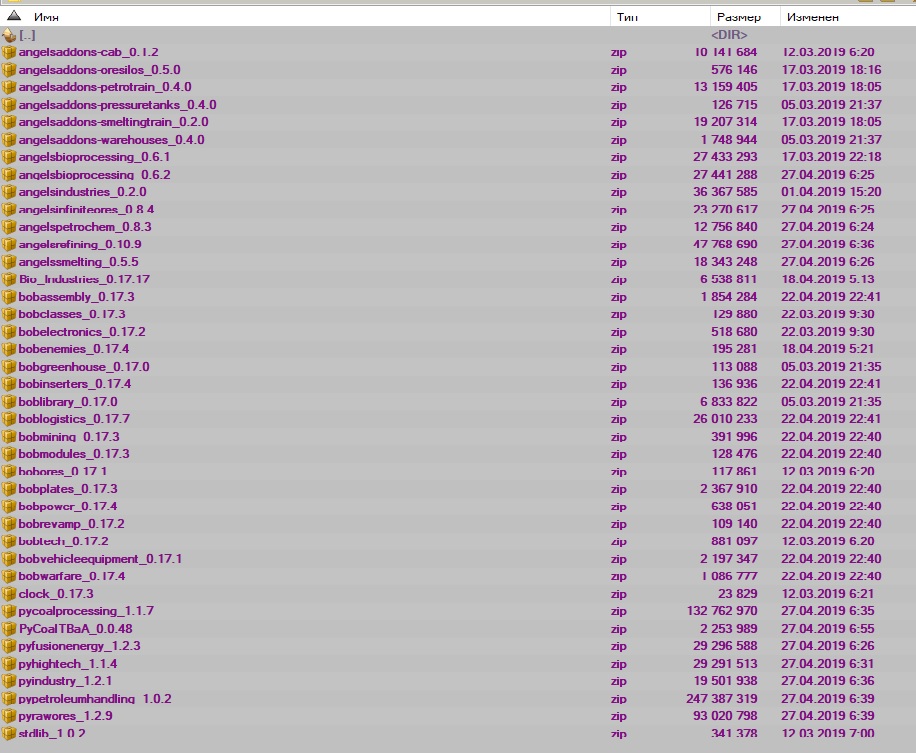
Task: Click the date 18.04.2019 5:21
Action: (828, 349)
